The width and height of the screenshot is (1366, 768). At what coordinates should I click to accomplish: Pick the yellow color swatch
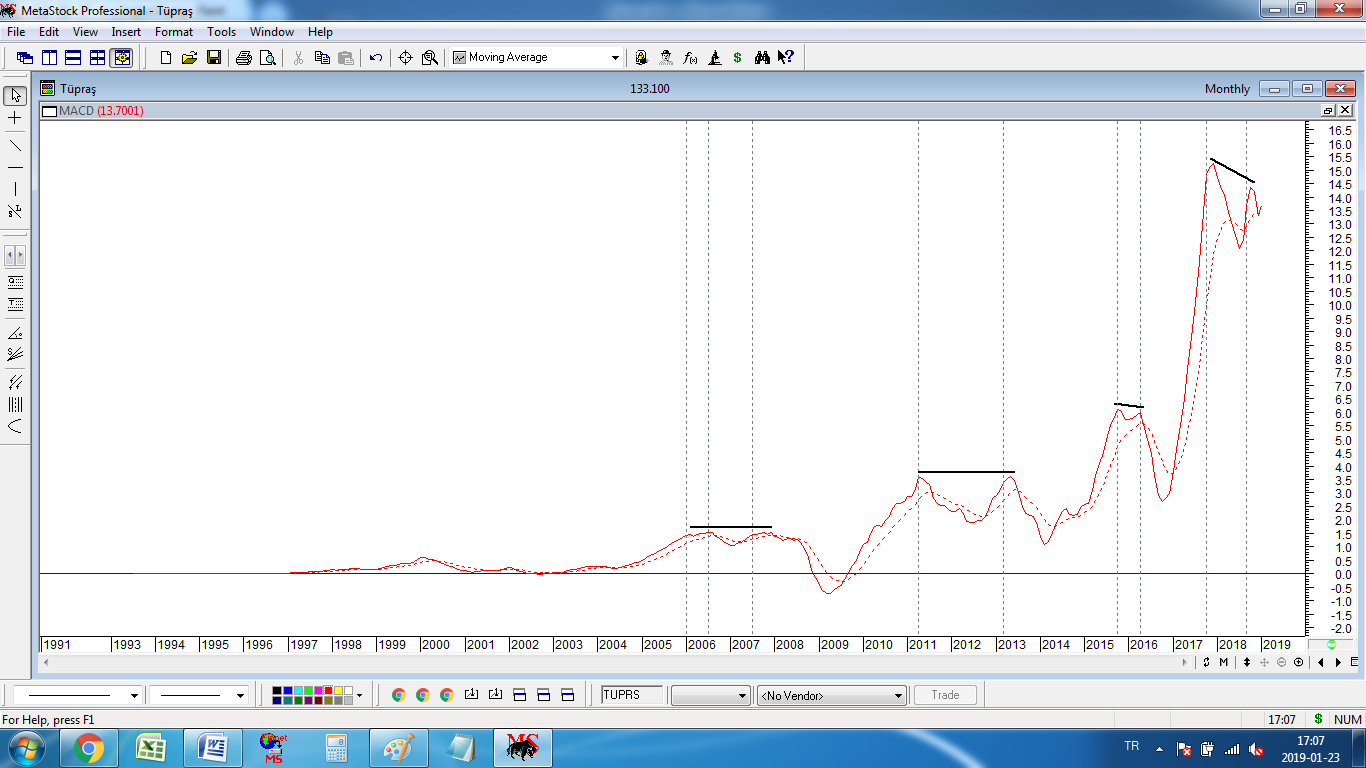[x=338, y=690]
